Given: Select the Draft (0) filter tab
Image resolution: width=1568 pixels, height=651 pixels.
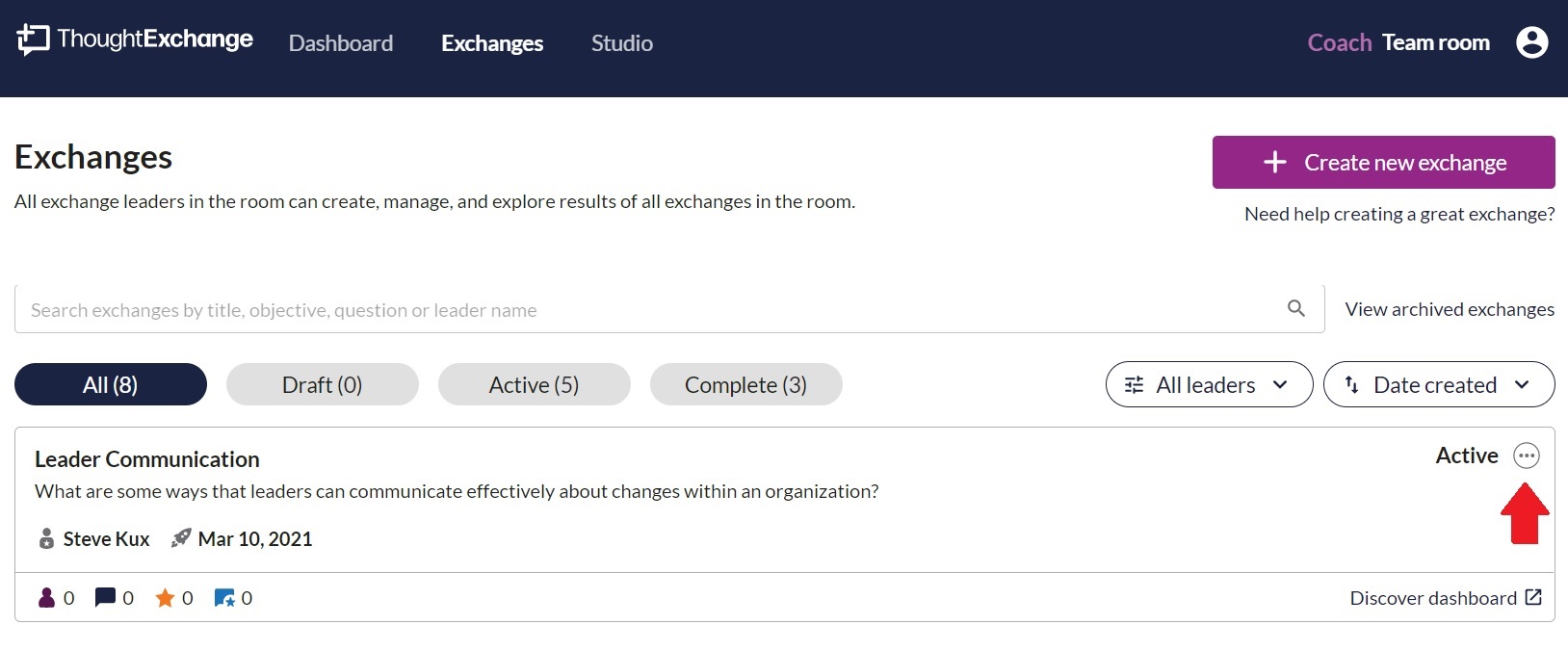Looking at the screenshot, I should pyautogui.click(x=323, y=384).
